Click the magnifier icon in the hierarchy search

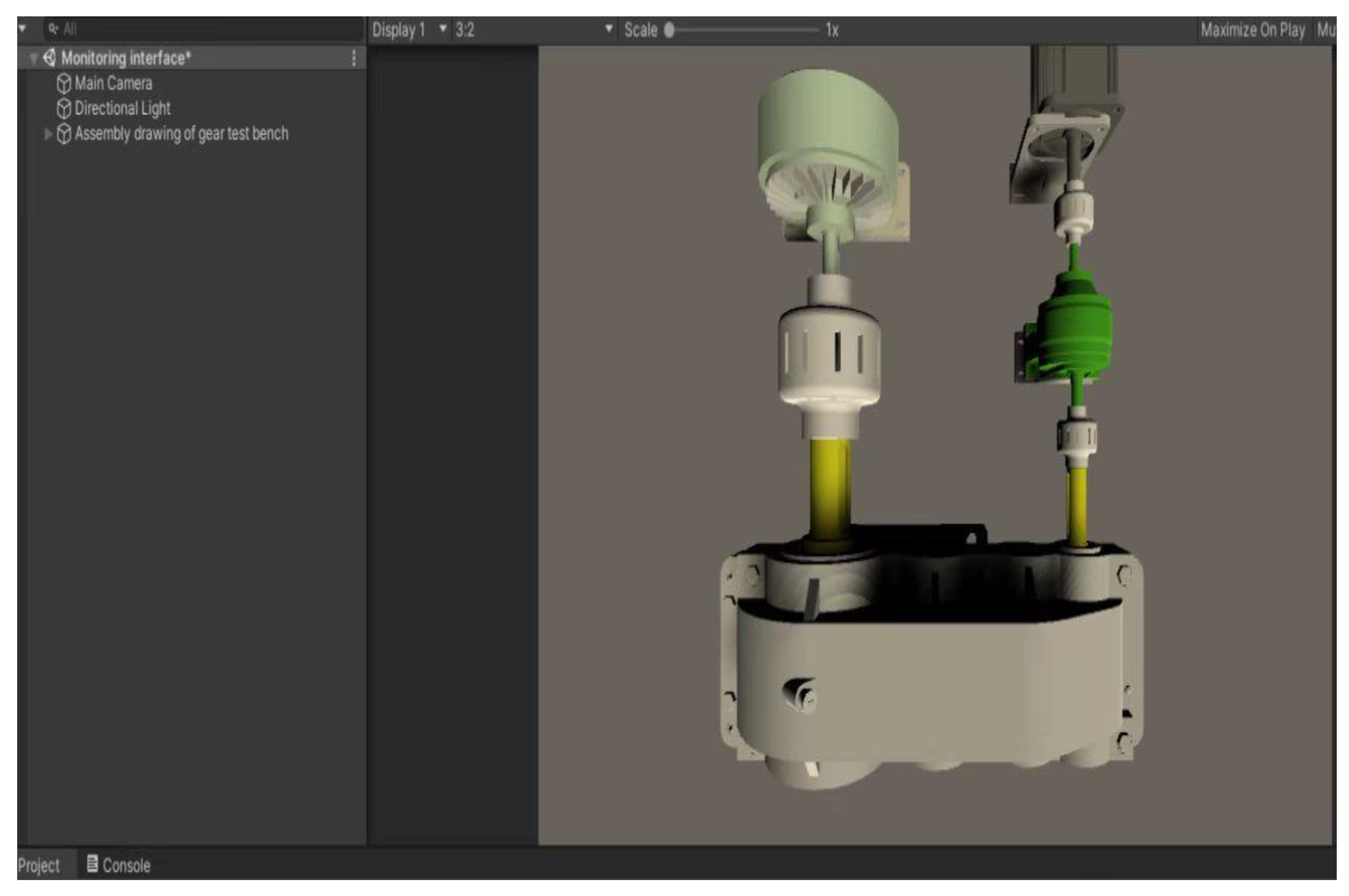(53, 29)
